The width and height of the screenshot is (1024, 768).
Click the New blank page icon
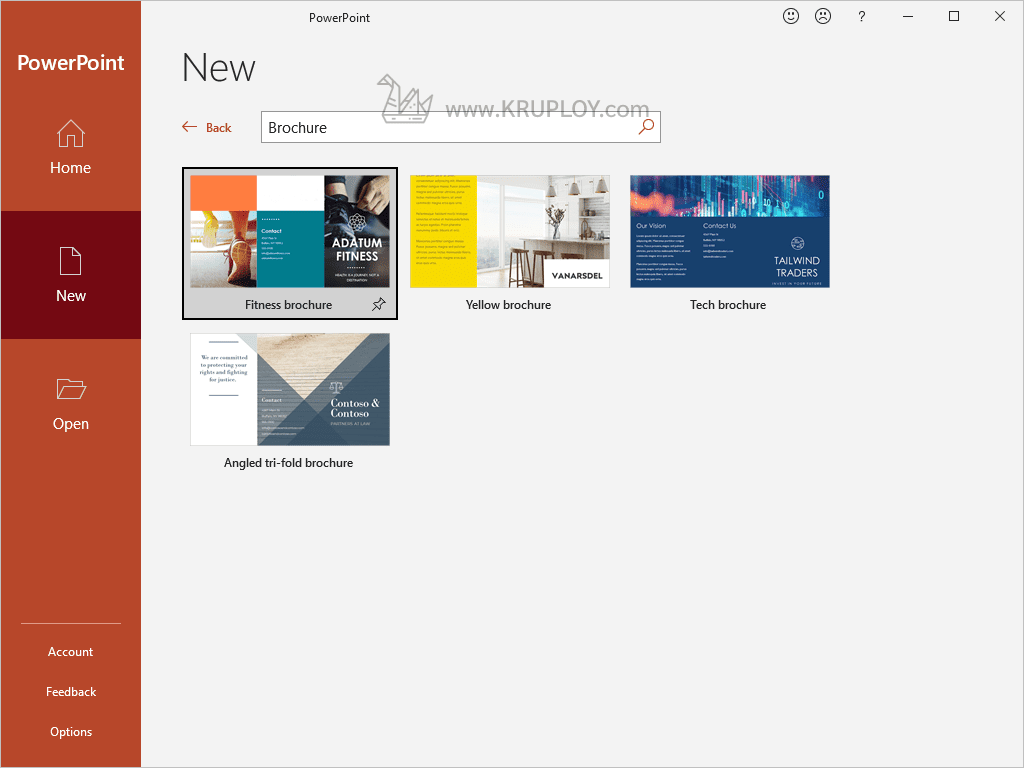click(x=71, y=261)
